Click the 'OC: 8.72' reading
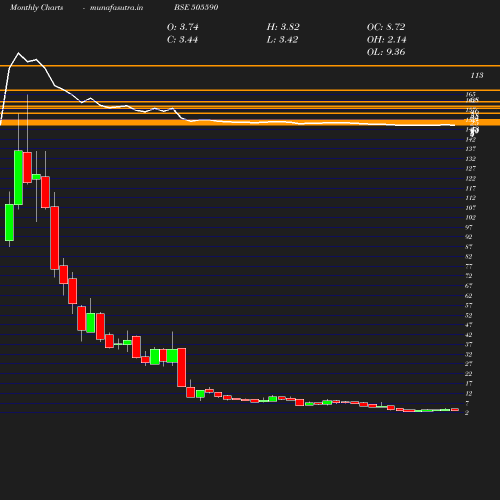 386,27
